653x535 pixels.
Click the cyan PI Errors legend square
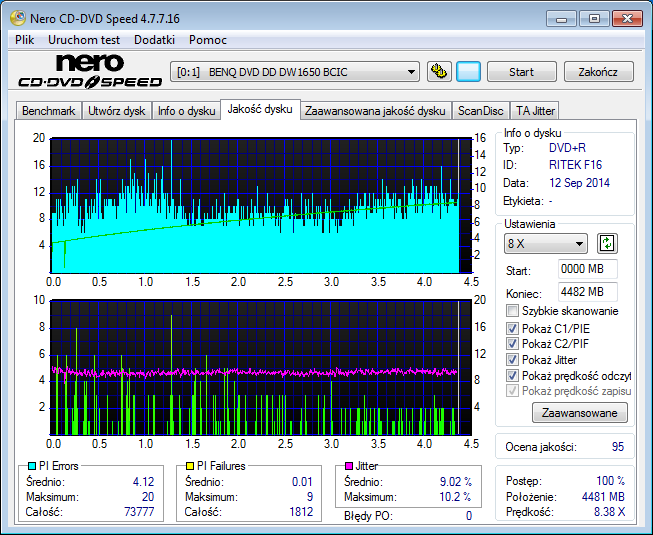[x=32, y=466]
